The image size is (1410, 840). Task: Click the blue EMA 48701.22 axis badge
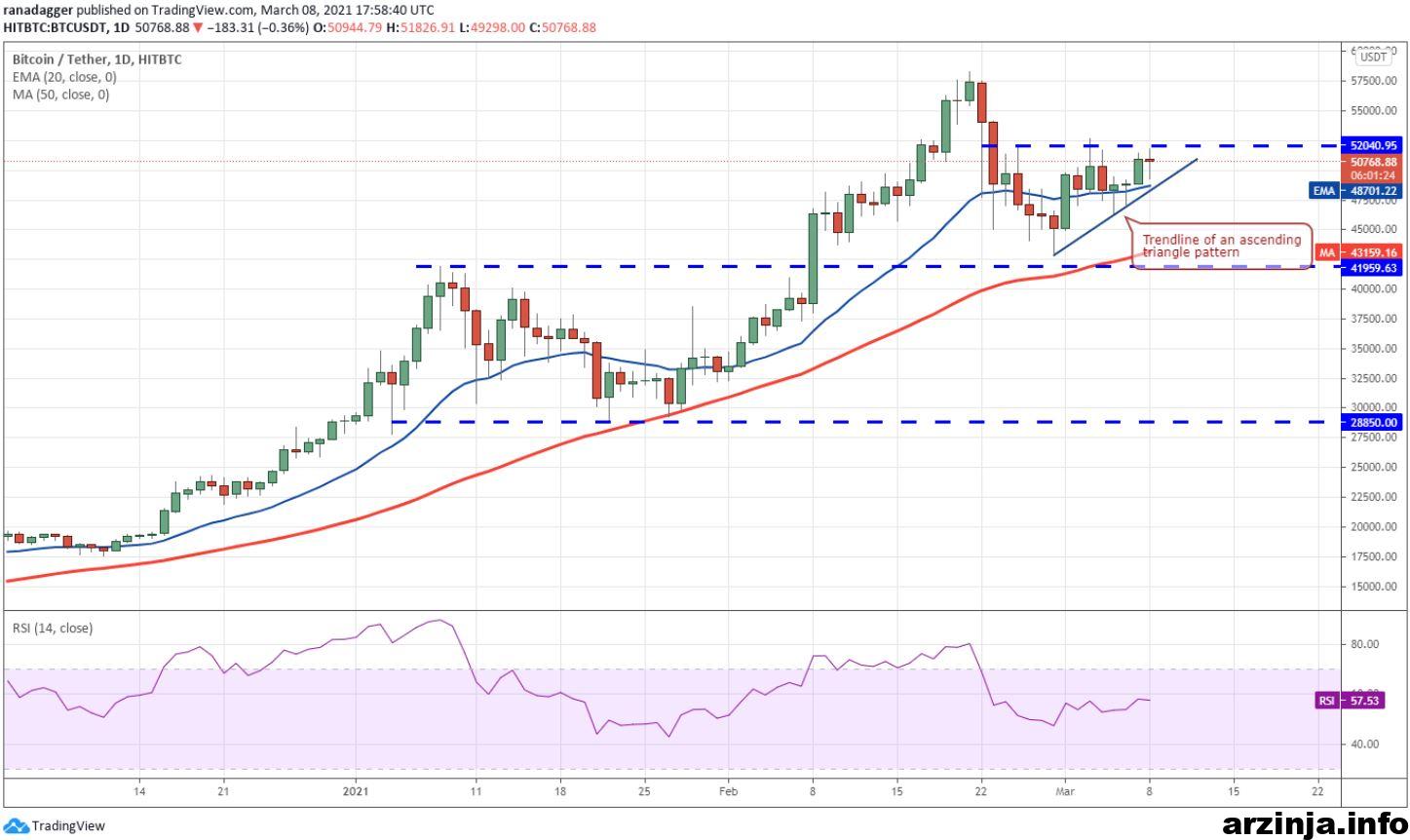pos(1355,191)
